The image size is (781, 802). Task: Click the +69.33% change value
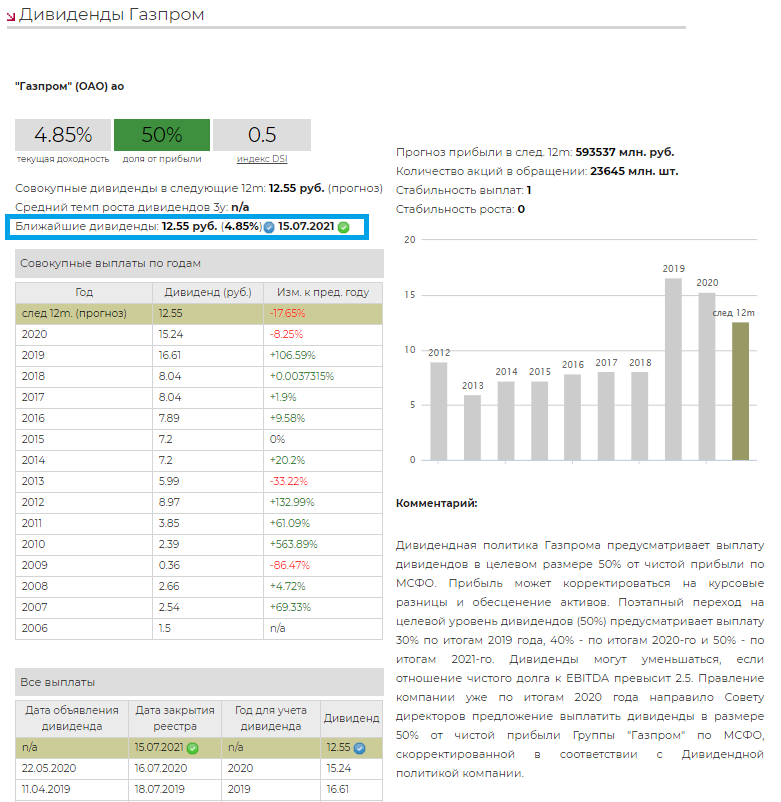[x=290, y=607]
